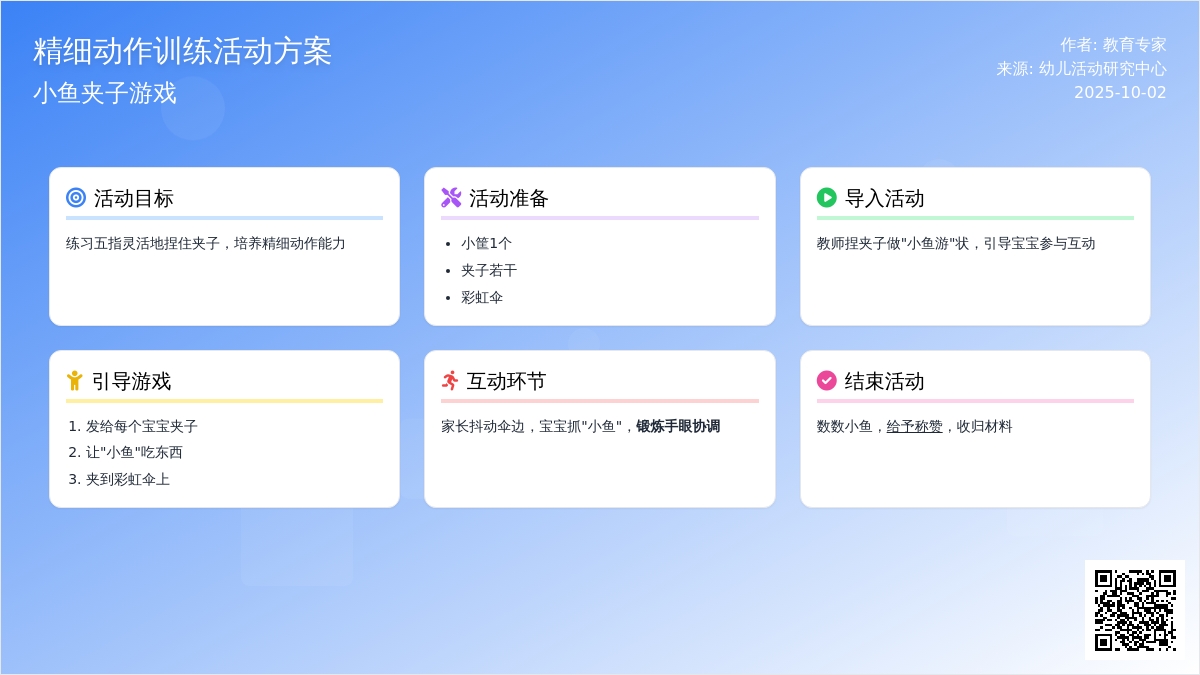The width and height of the screenshot is (1200, 675).
Task: Click the 导入活动 card heading
Action: [884, 198]
